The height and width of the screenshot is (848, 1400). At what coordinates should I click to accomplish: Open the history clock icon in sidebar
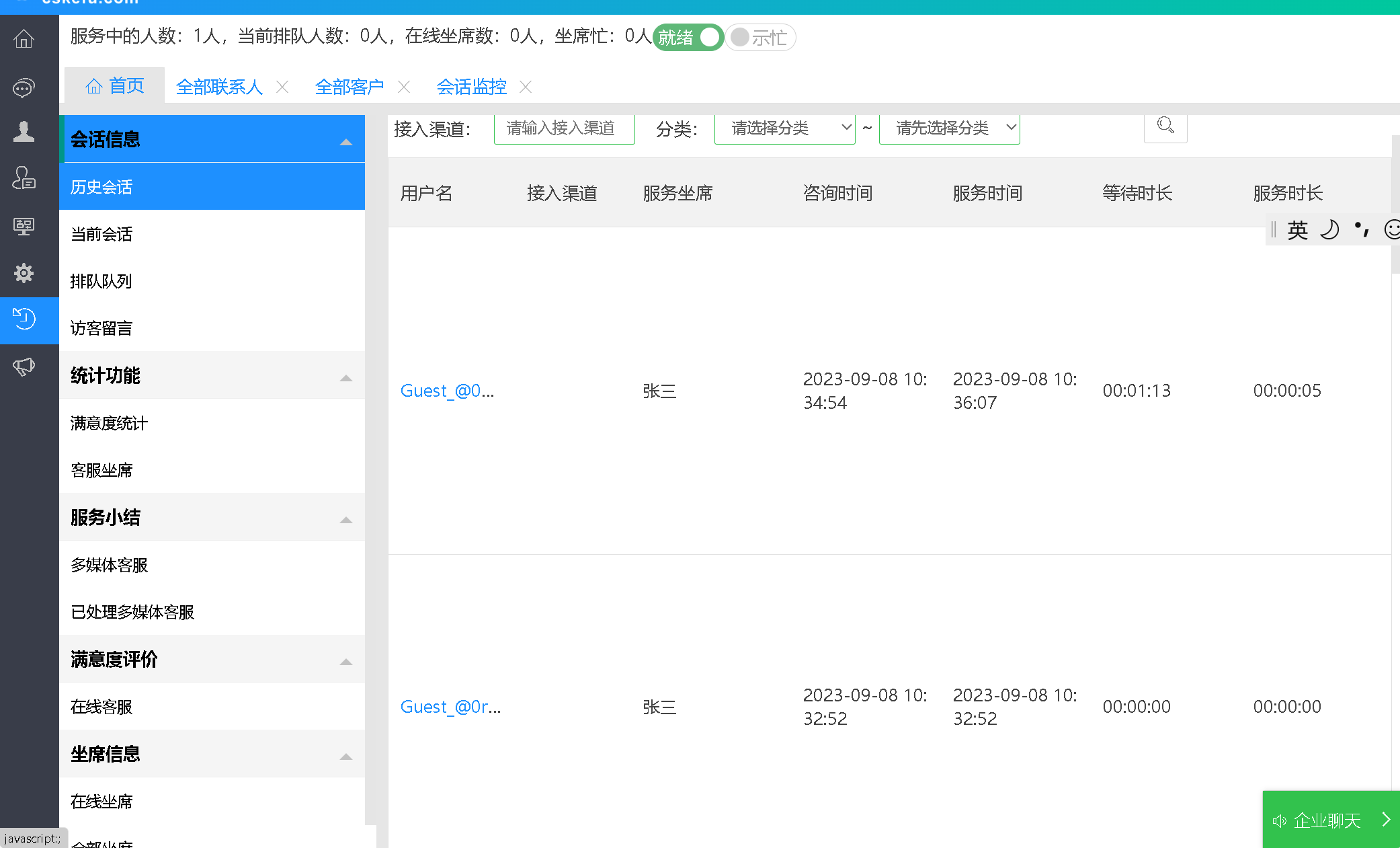24,319
